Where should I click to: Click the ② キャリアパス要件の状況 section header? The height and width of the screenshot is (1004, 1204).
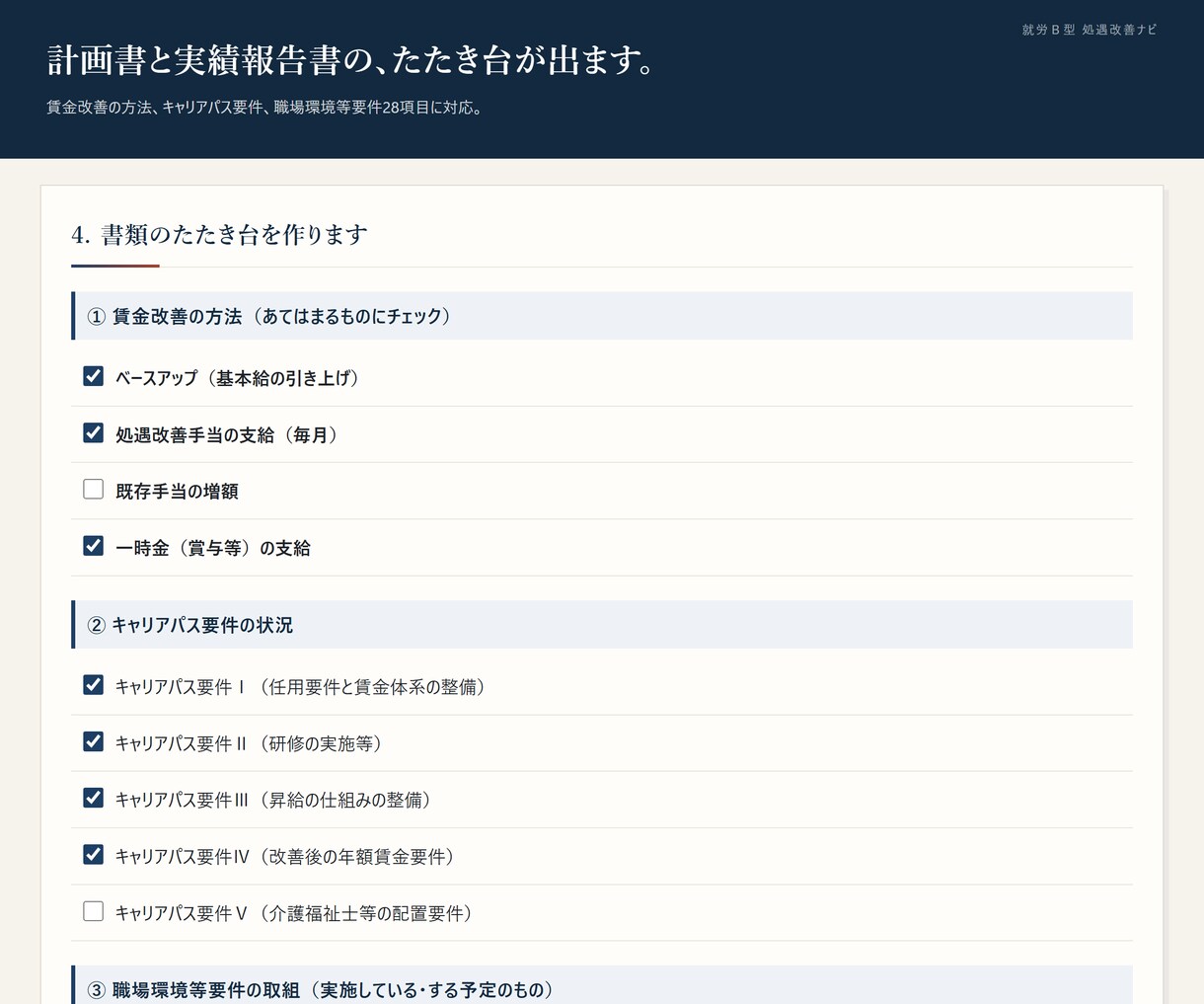pos(602,625)
